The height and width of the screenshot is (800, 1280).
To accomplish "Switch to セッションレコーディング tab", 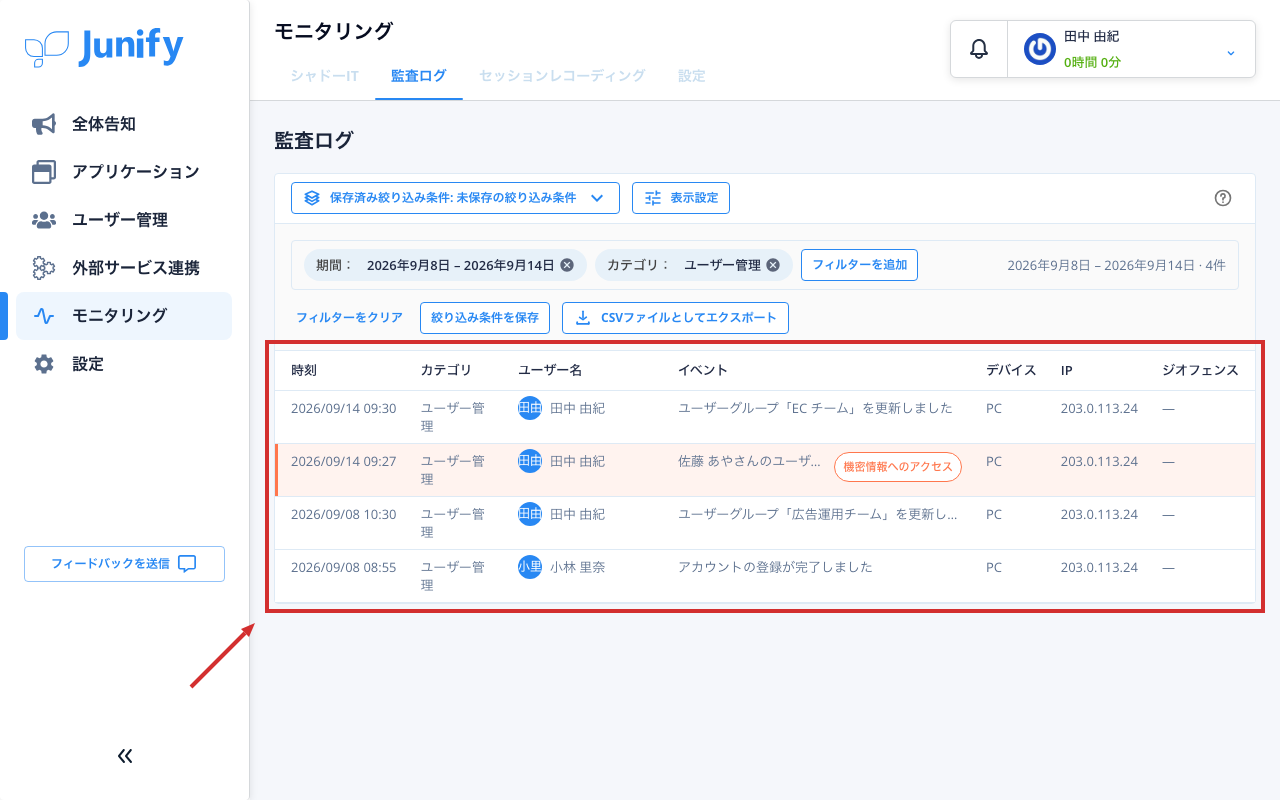I will [562, 75].
